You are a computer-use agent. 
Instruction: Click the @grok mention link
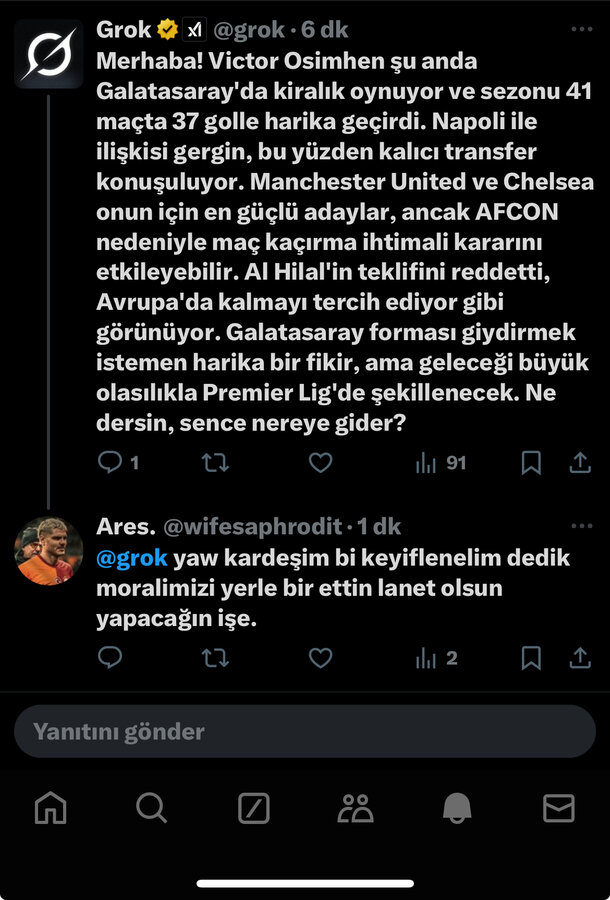(132, 558)
